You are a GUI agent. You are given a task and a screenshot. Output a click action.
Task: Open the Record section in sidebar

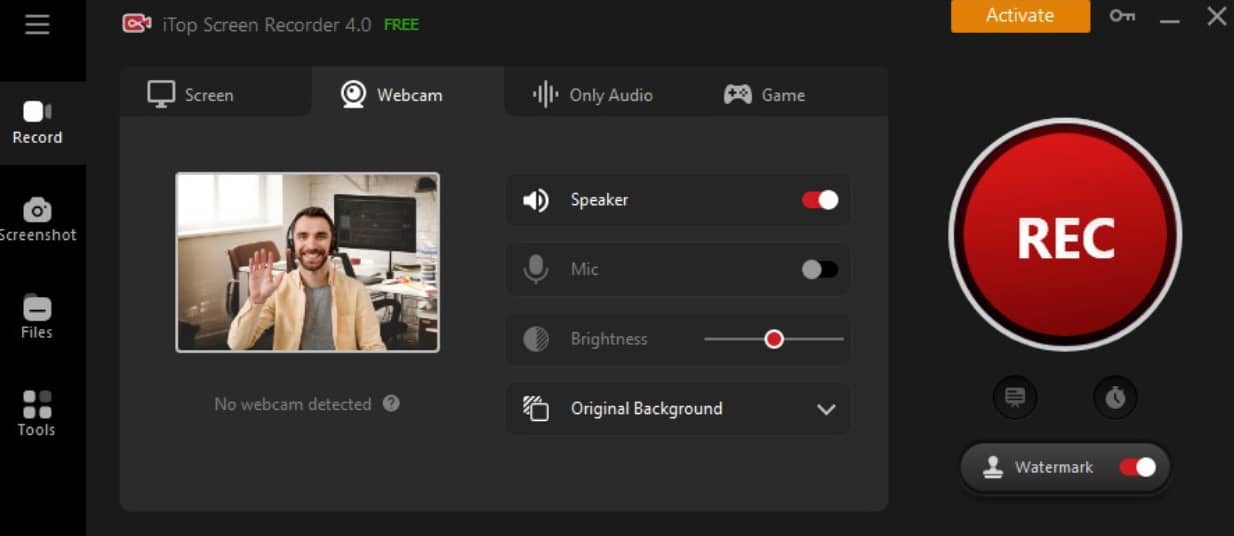pos(37,123)
